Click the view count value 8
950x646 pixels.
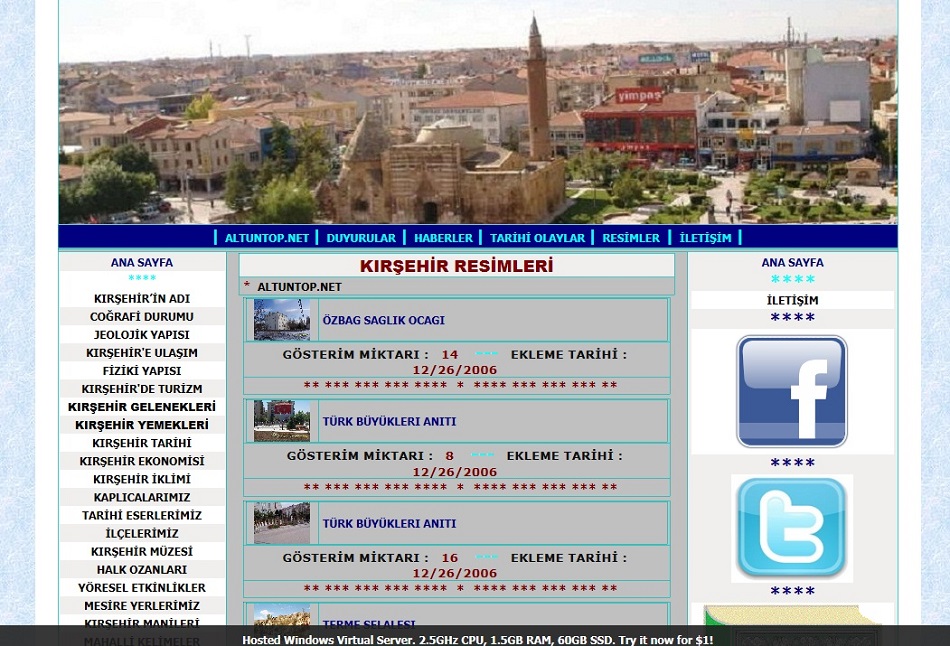[x=450, y=456]
